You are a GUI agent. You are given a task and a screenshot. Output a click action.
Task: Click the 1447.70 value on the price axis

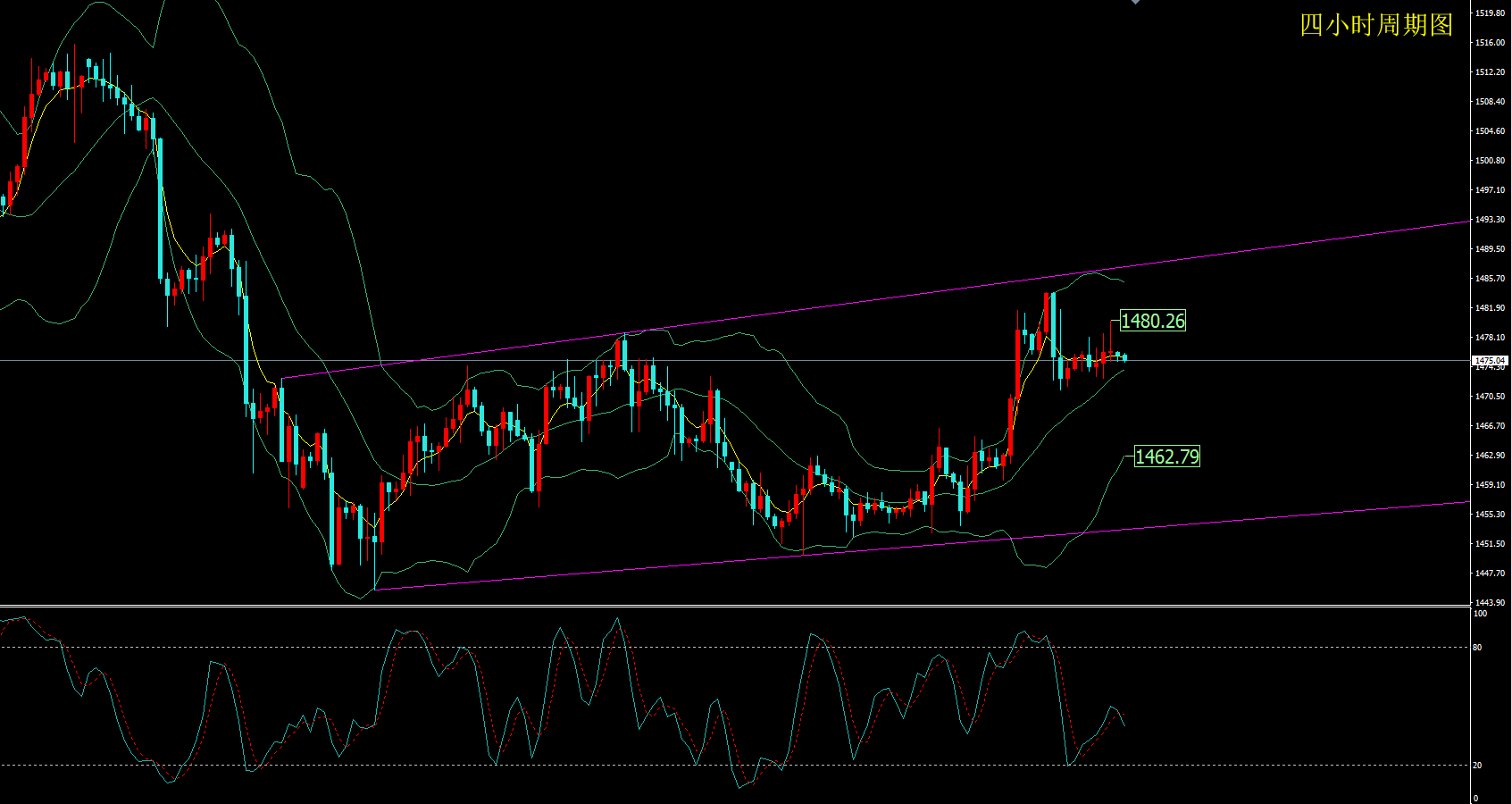point(1490,573)
